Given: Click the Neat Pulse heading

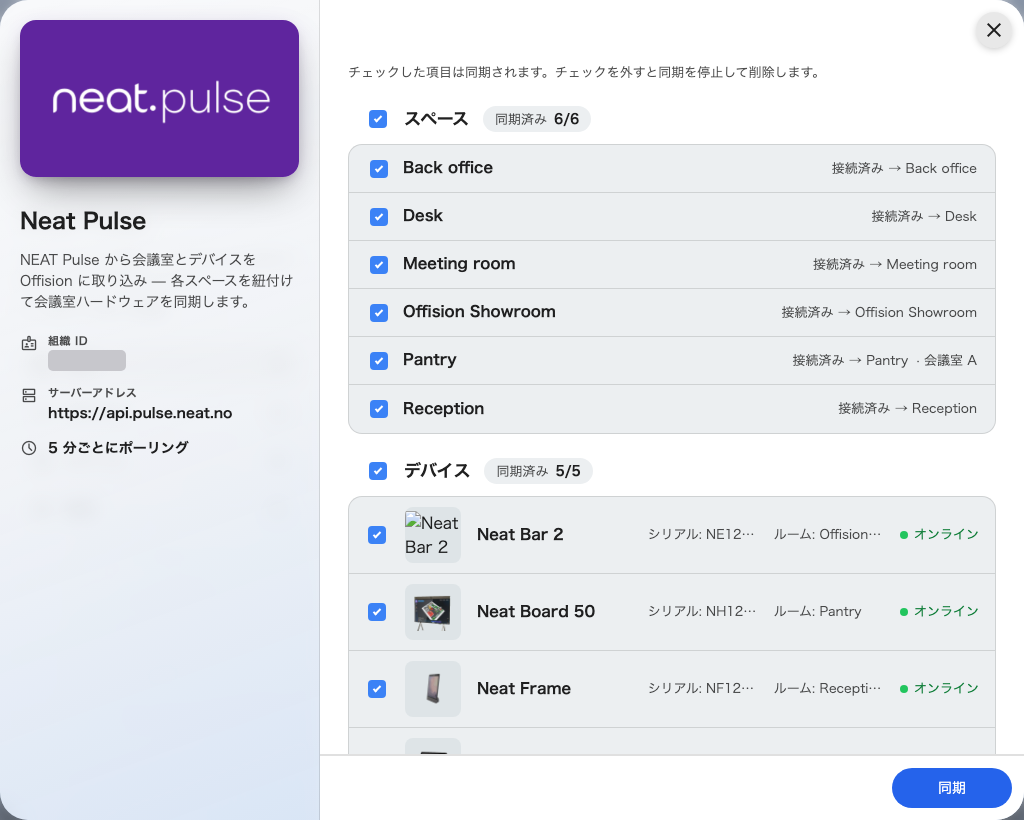Looking at the screenshot, I should [x=83, y=221].
